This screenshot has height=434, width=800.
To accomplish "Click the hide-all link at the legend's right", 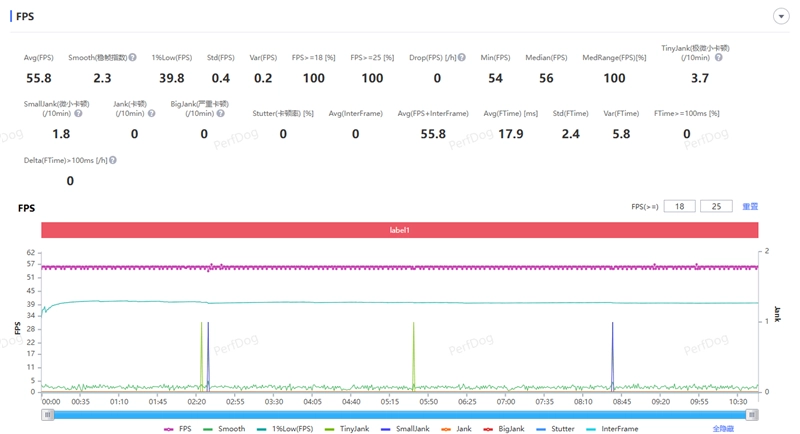I will point(723,429).
